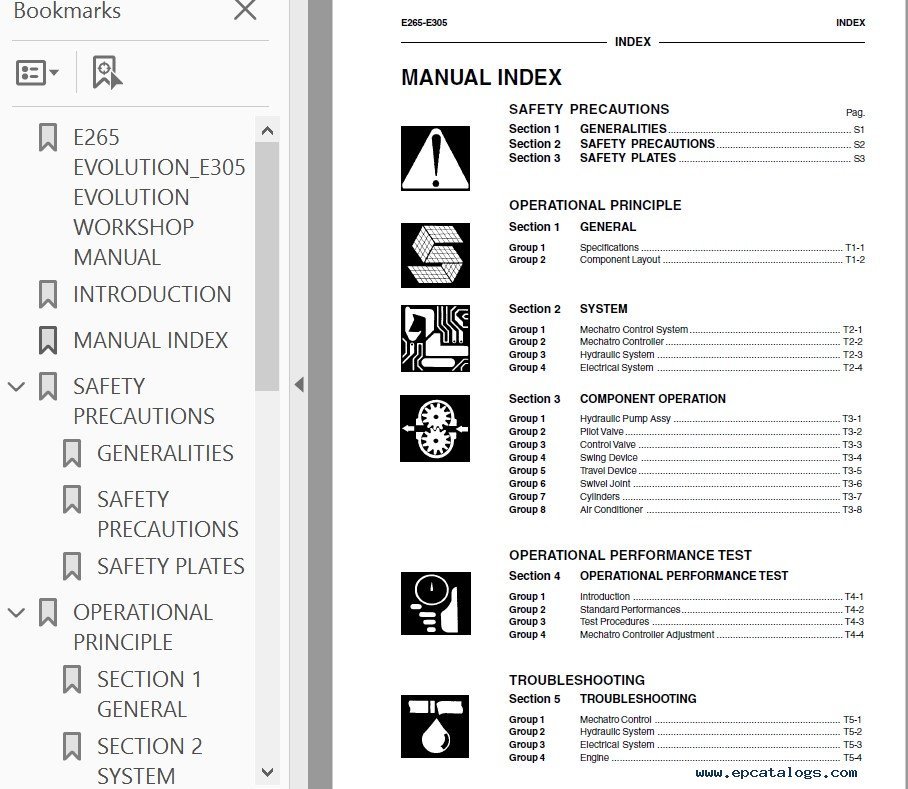The width and height of the screenshot is (908, 789).
Task: Open Travel Device T3-5 entry
Action: 686,471
